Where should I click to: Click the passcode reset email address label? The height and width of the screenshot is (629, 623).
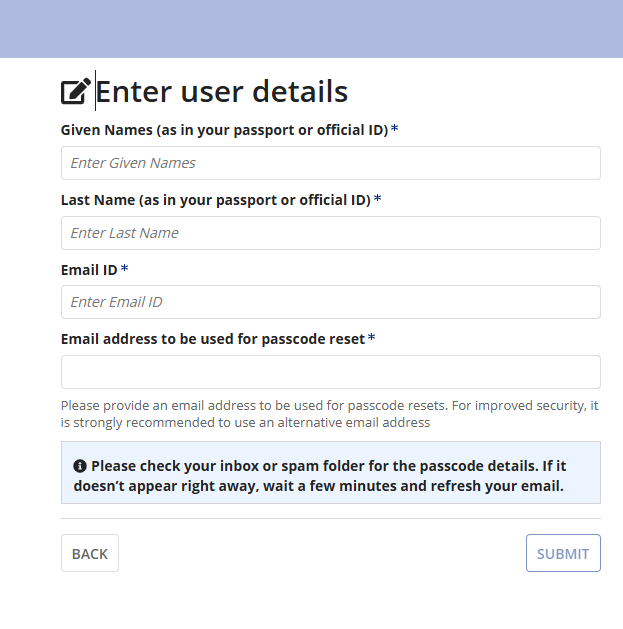pyautogui.click(x=213, y=339)
